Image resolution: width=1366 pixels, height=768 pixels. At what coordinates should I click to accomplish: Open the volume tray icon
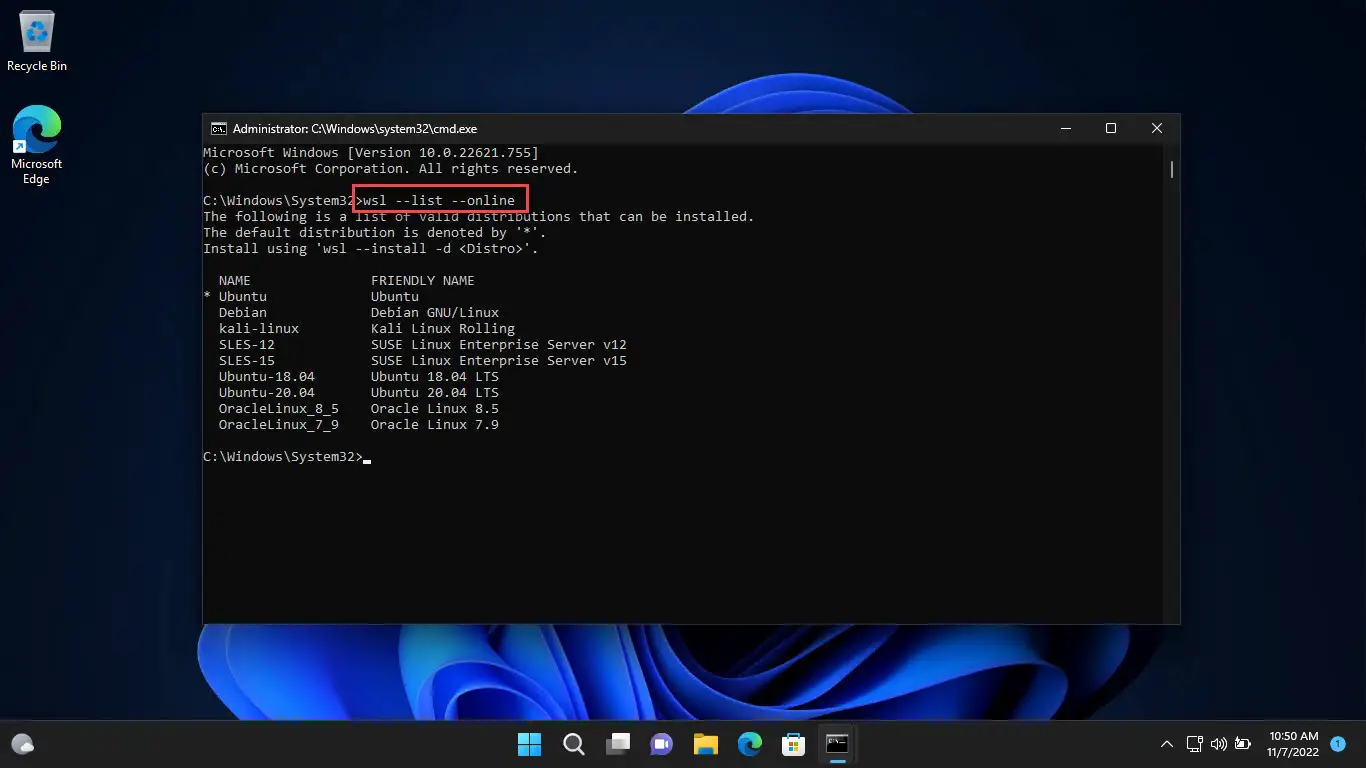[1218, 744]
